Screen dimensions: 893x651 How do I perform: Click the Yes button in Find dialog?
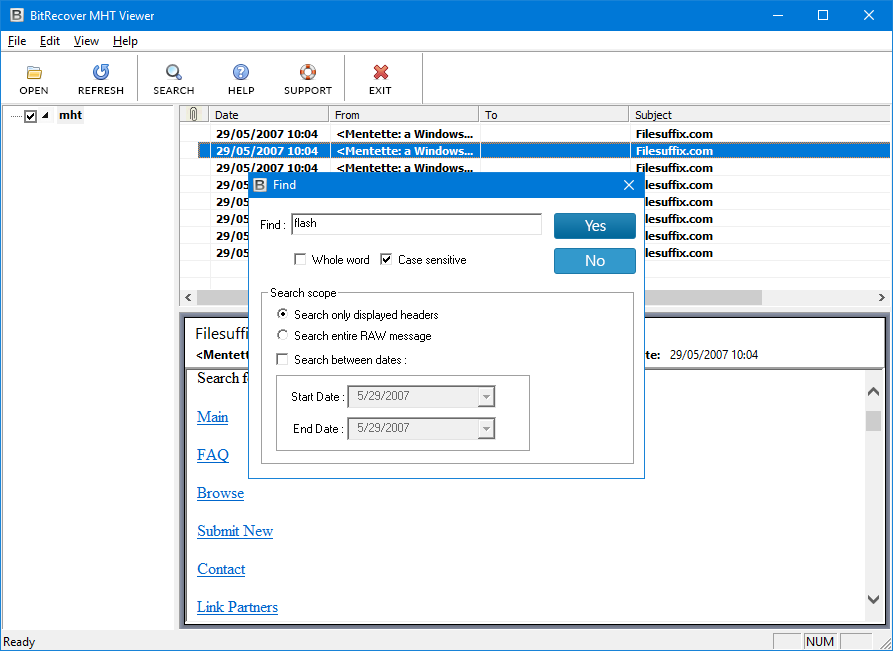(595, 226)
